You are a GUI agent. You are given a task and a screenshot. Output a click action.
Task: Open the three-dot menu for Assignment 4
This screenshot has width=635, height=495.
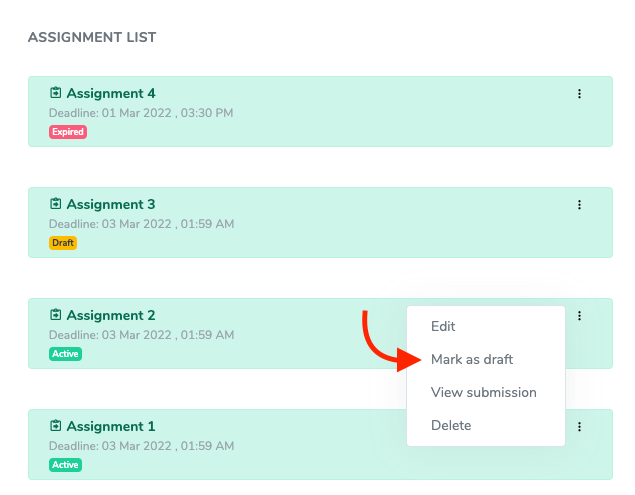coord(579,94)
